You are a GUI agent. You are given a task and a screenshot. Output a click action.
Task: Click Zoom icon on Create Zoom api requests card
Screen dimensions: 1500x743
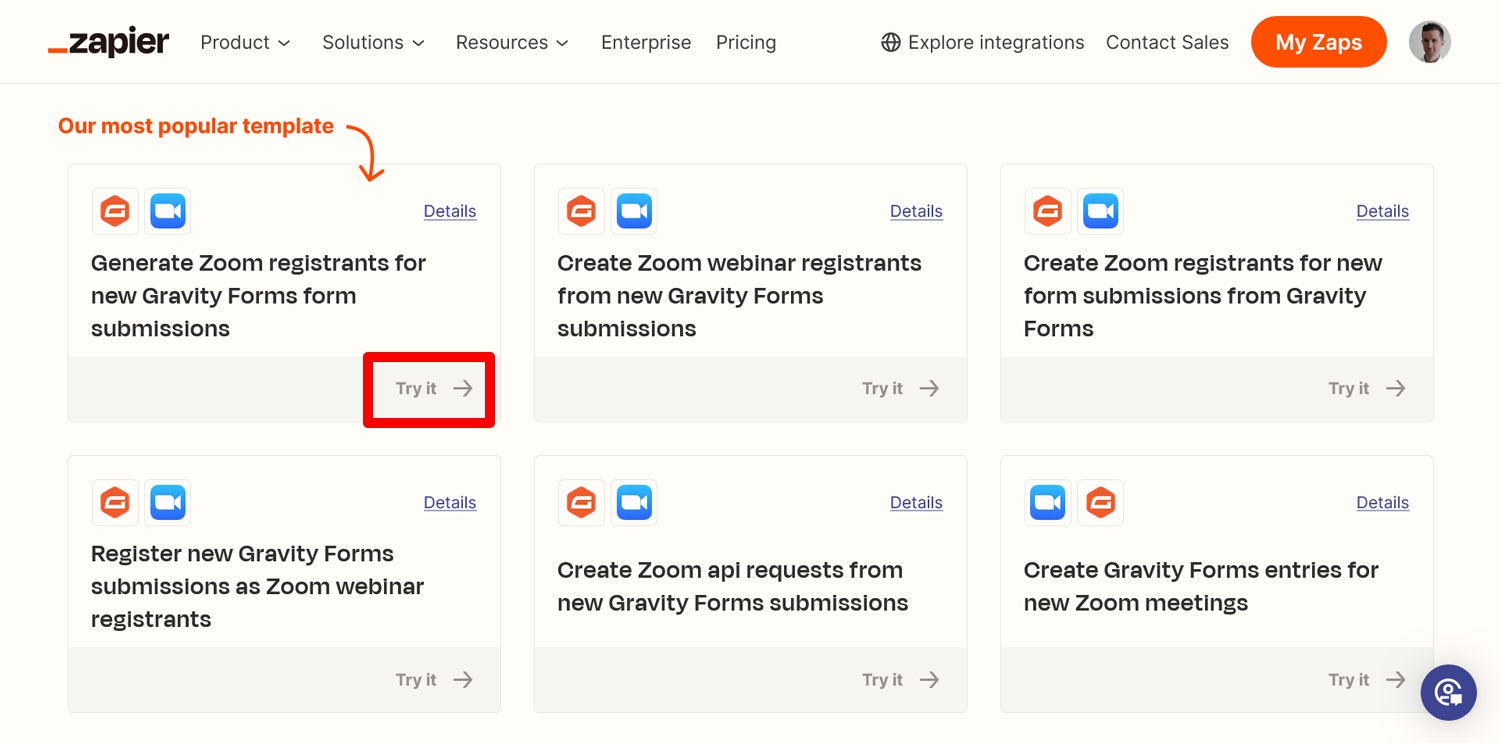click(634, 502)
